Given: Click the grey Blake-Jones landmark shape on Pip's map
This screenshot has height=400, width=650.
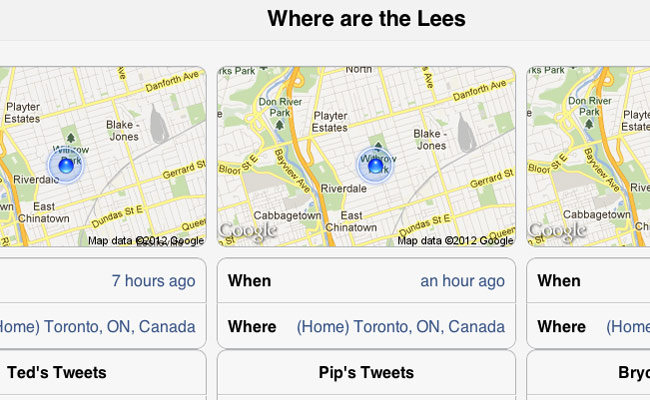Looking at the screenshot, I should [467, 133].
